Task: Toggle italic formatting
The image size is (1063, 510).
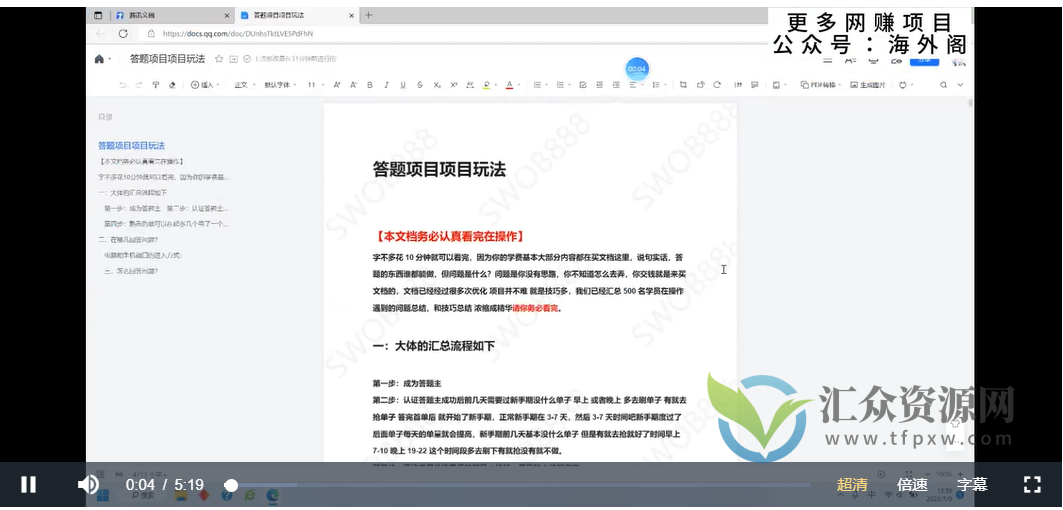Action: [x=386, y=85]
